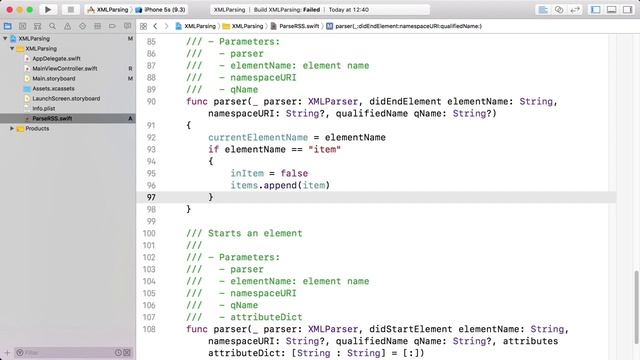Switch to the Assistant editor

coord(559,9)
